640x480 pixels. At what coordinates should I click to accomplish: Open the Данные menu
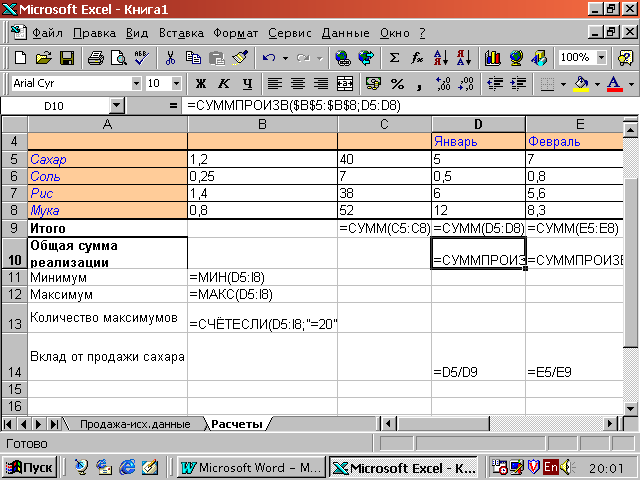click(x=345, y=33)
